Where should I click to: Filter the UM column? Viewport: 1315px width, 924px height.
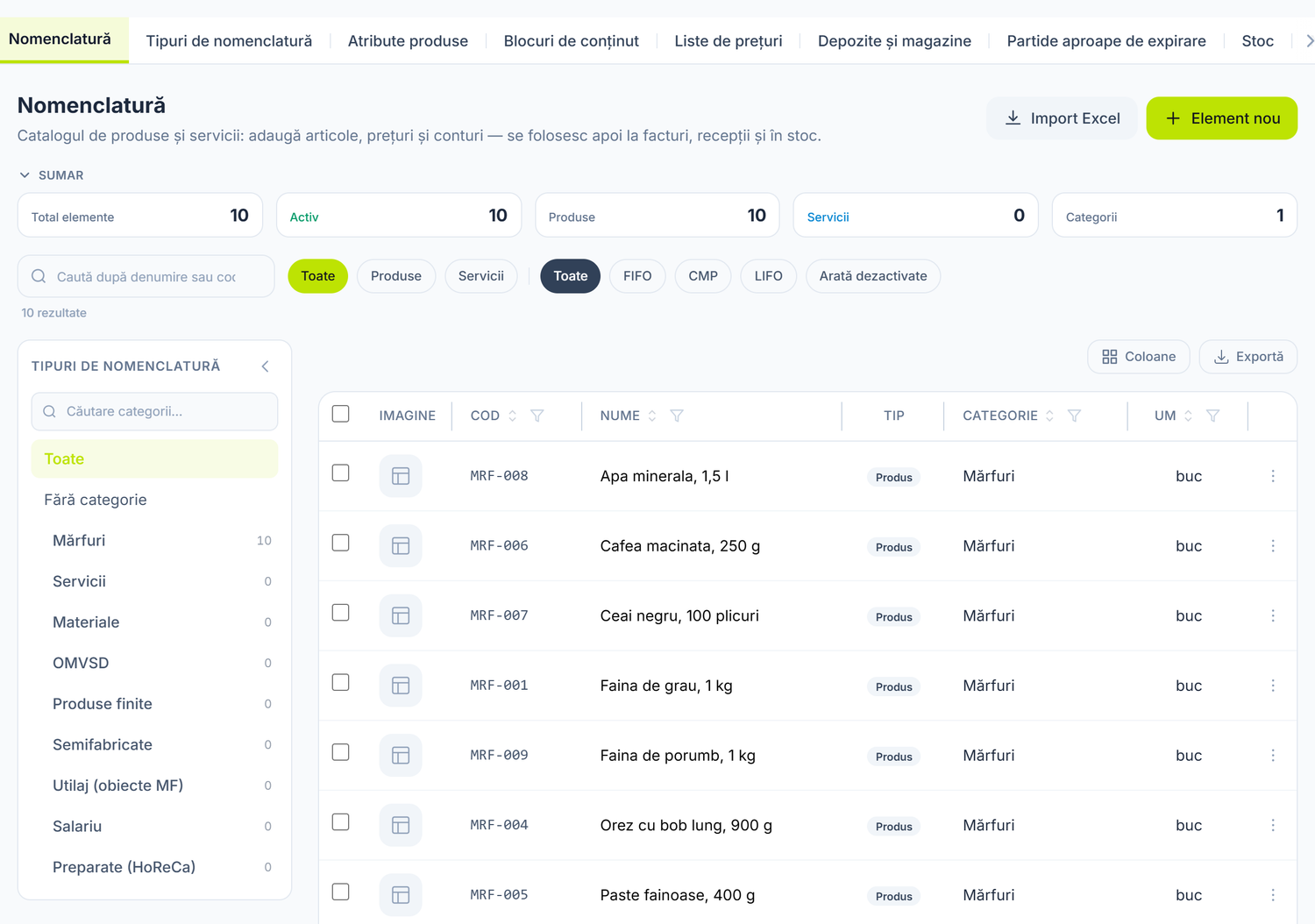[x=1213, y=416]
